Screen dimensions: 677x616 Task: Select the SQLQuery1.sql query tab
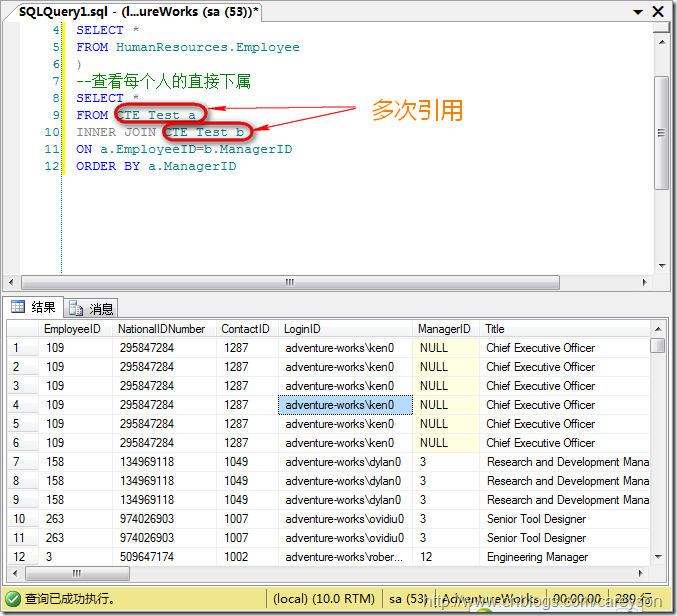click(x=138, y=12)
